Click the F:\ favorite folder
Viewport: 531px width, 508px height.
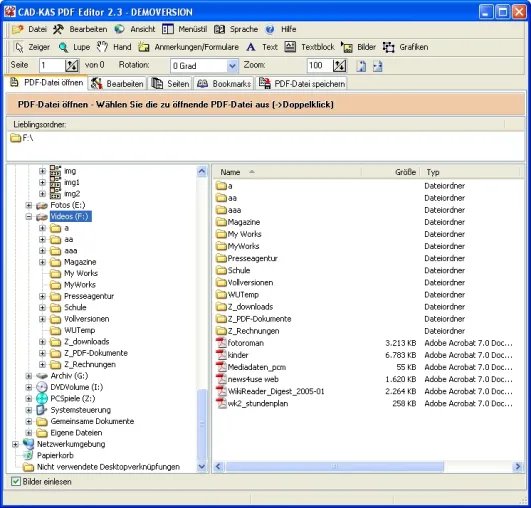click(x=22, y=138)
